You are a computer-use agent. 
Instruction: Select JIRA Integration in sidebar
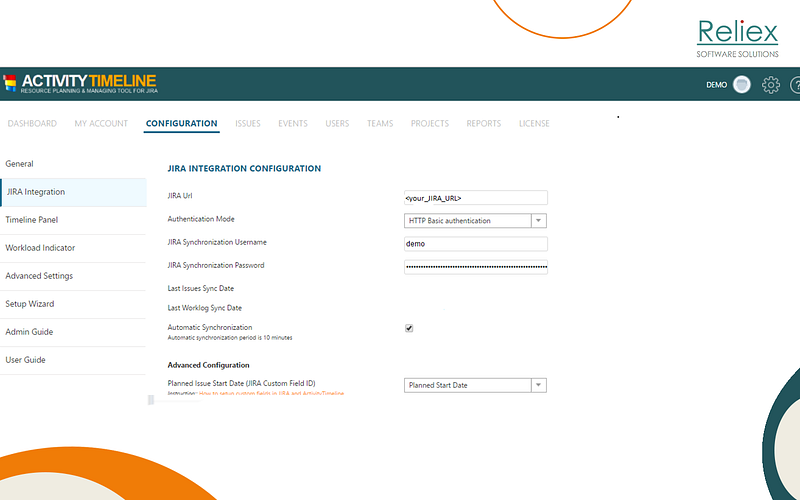(x=73, y=192)
